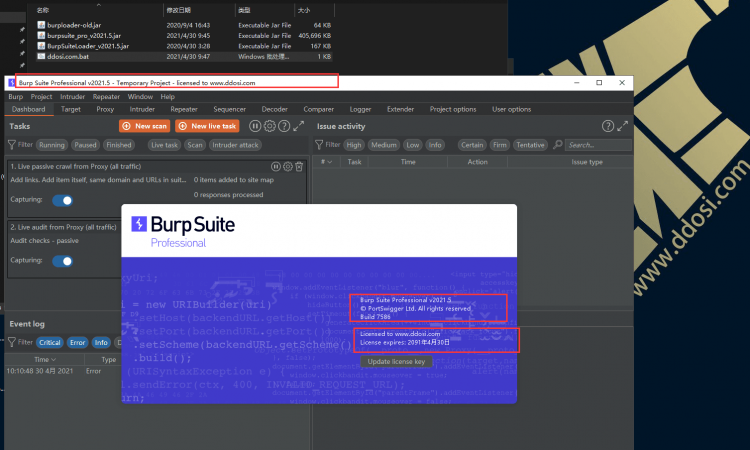Open the Burp menu

tap(15, 97)
